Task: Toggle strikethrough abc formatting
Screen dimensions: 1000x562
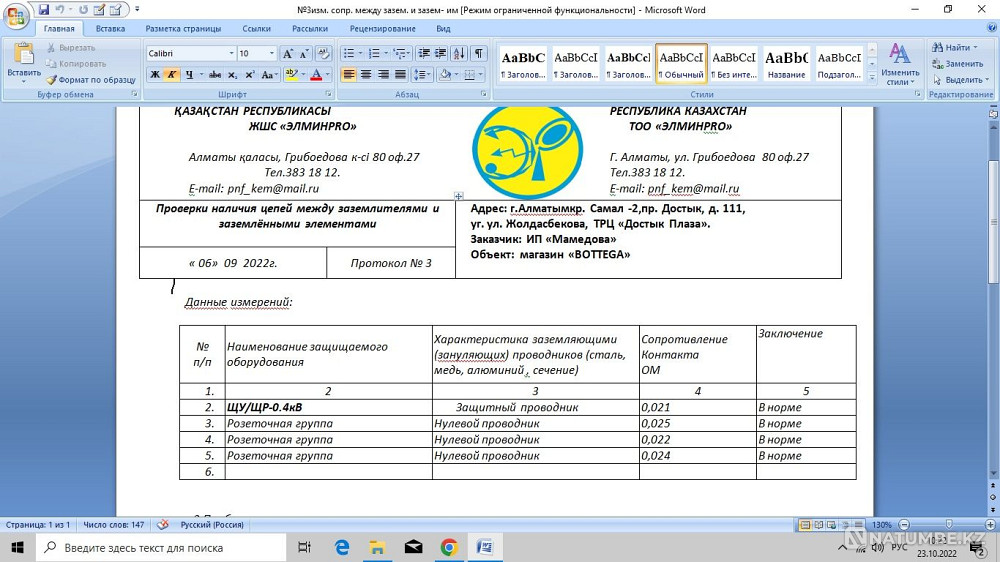Action: coord(215,75)
